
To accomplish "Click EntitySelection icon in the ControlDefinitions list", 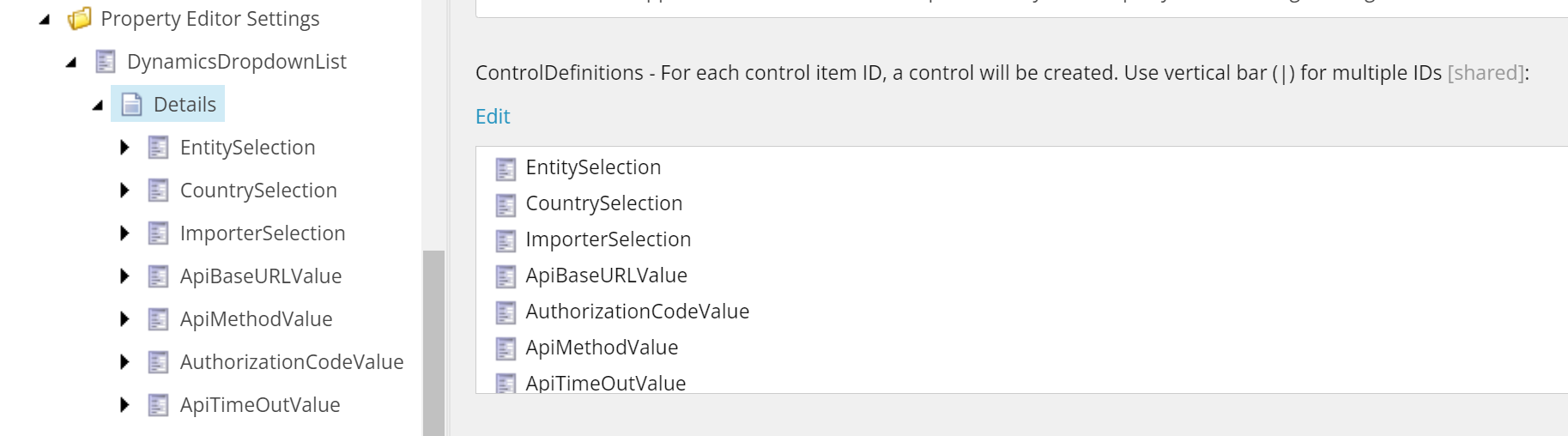I will tap(506, 168).
